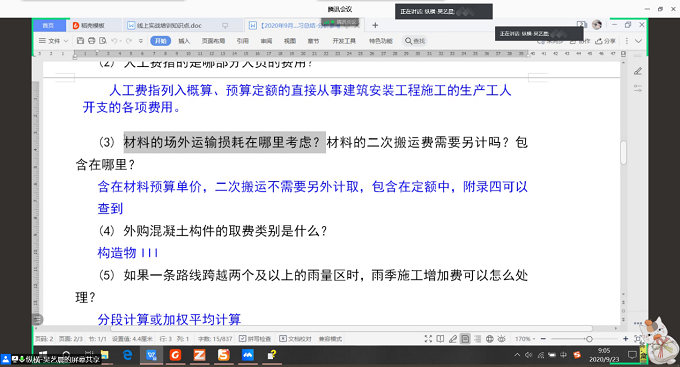
Task: Click the 分享 share button
Action: pyautogui.click(x=605, y=41)
